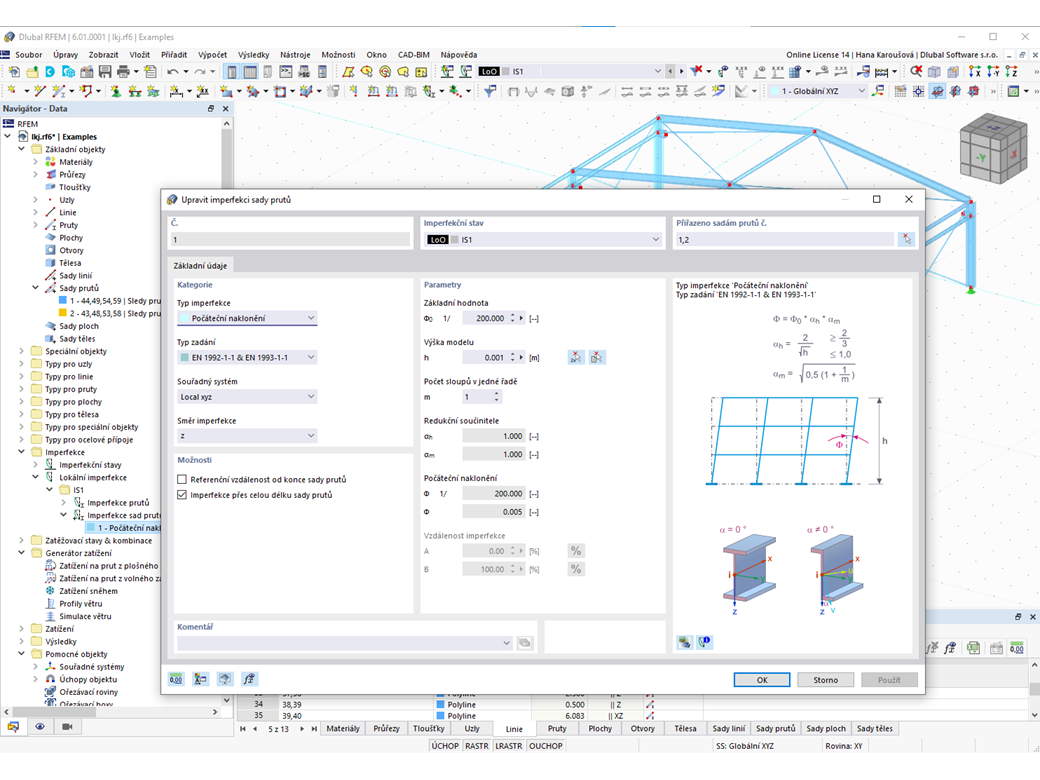Toggle imperfection over total member set length checkbox

coord(182,495)
